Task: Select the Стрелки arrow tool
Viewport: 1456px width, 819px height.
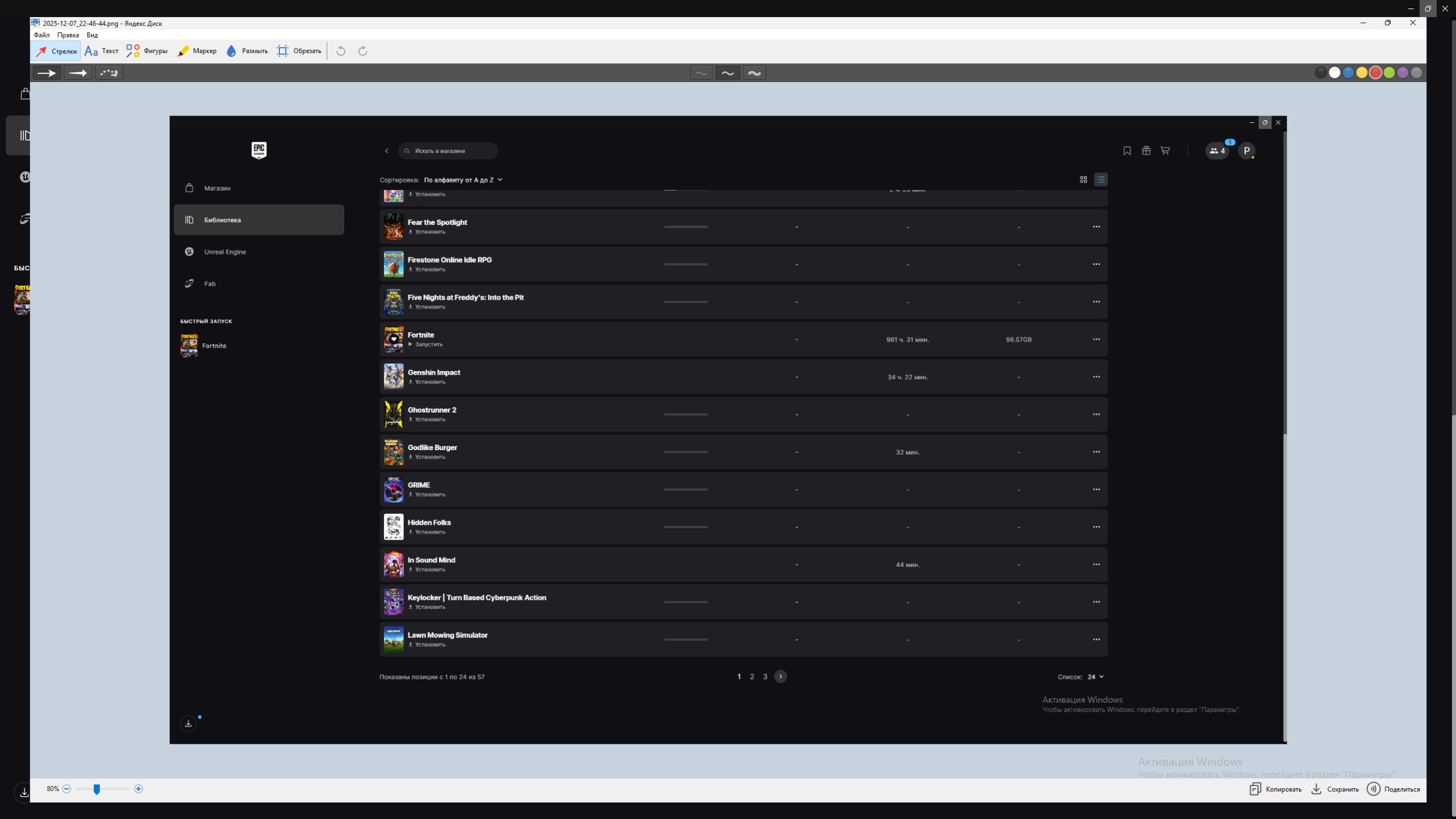Action: tap(56, 51)
